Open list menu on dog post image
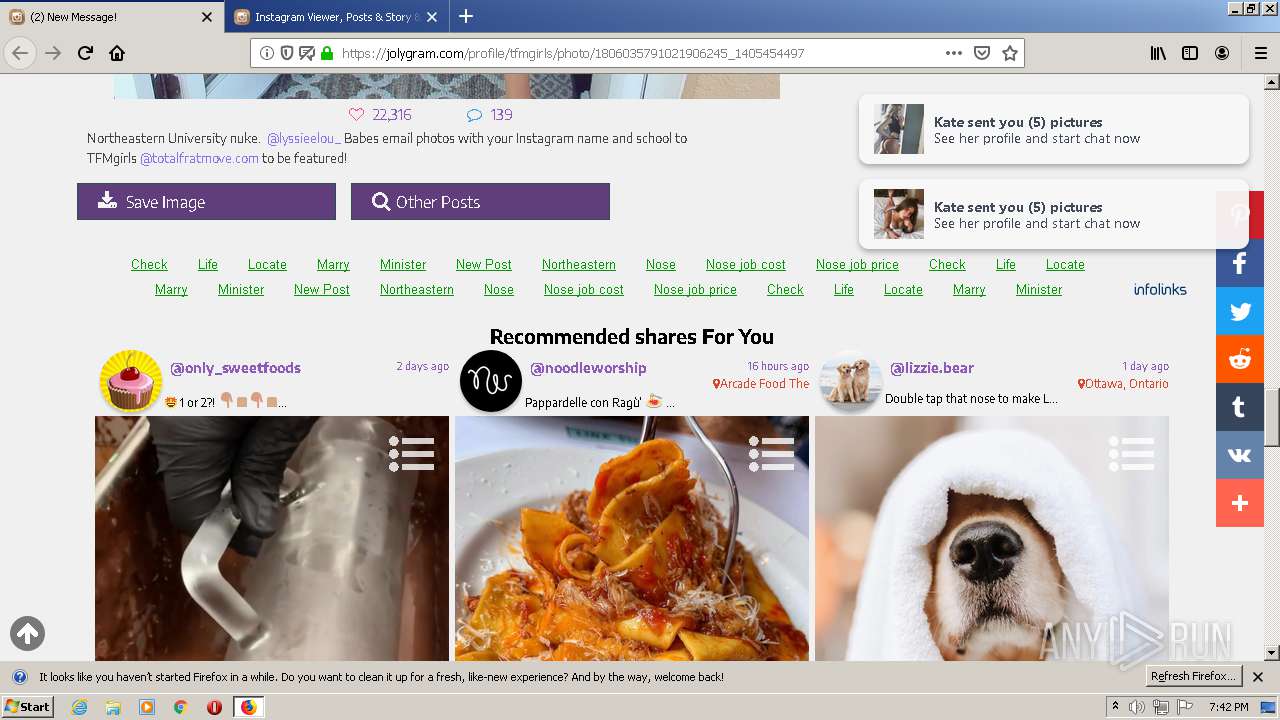Image resolution: width=1280 pixels, height=720 pixels. [1131, 454]
